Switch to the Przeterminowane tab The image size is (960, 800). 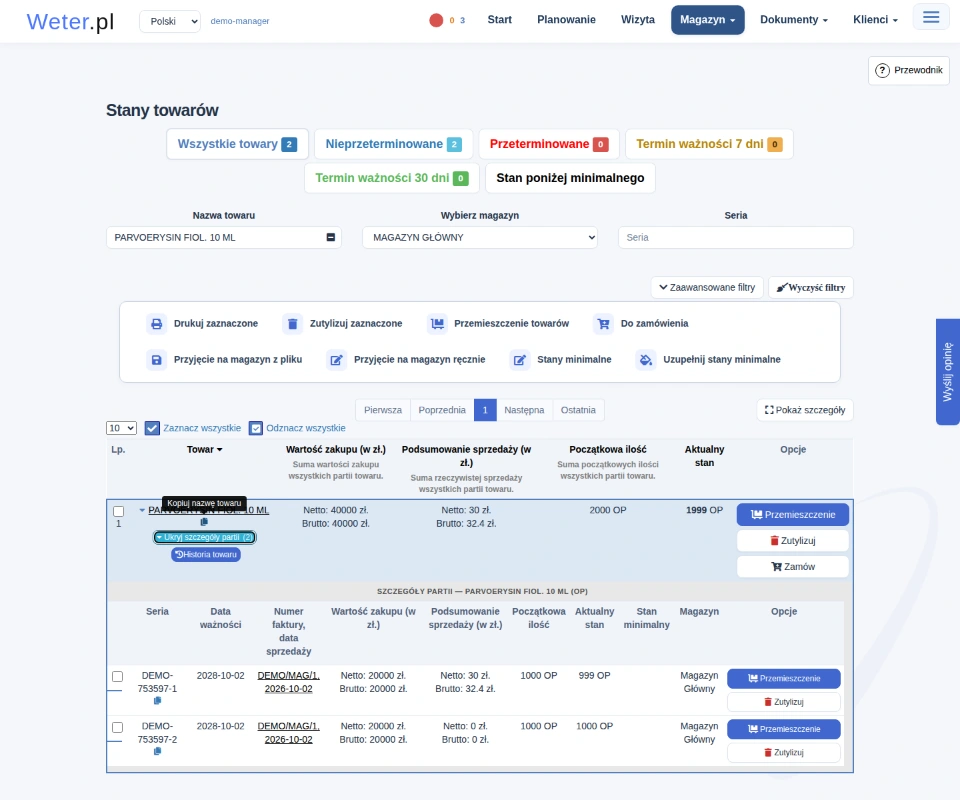549,144
